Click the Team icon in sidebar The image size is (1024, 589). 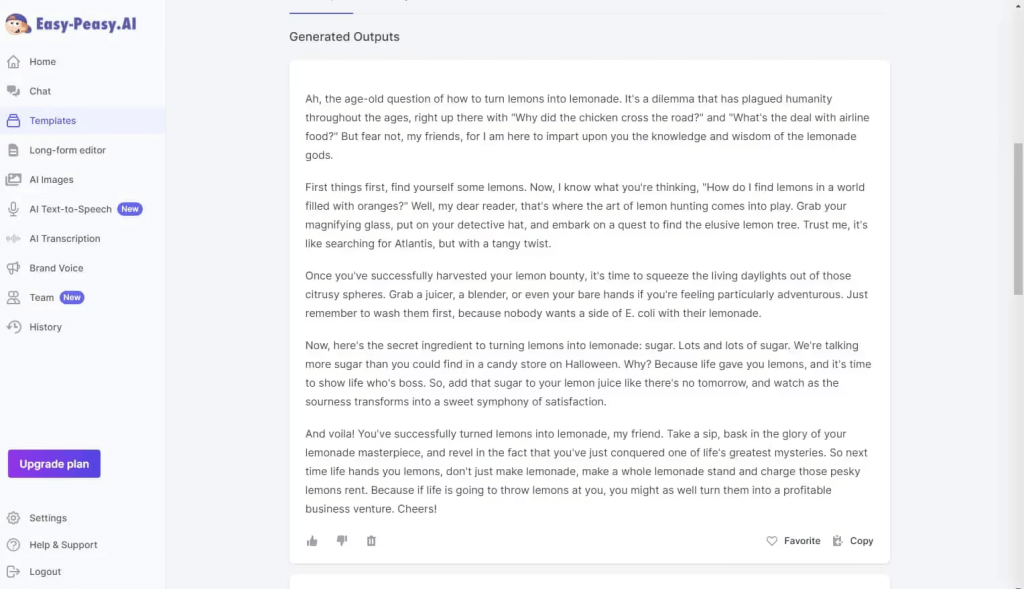tap(14, 297)
